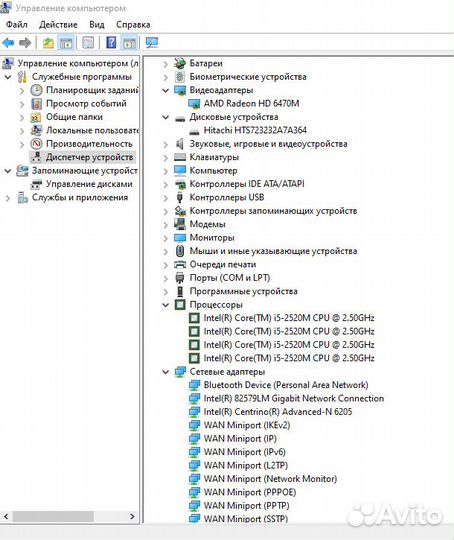454x540 pixels.
Task: Click the Биометрические устройства fingerprint icon
Action: [x=180, y=77]
